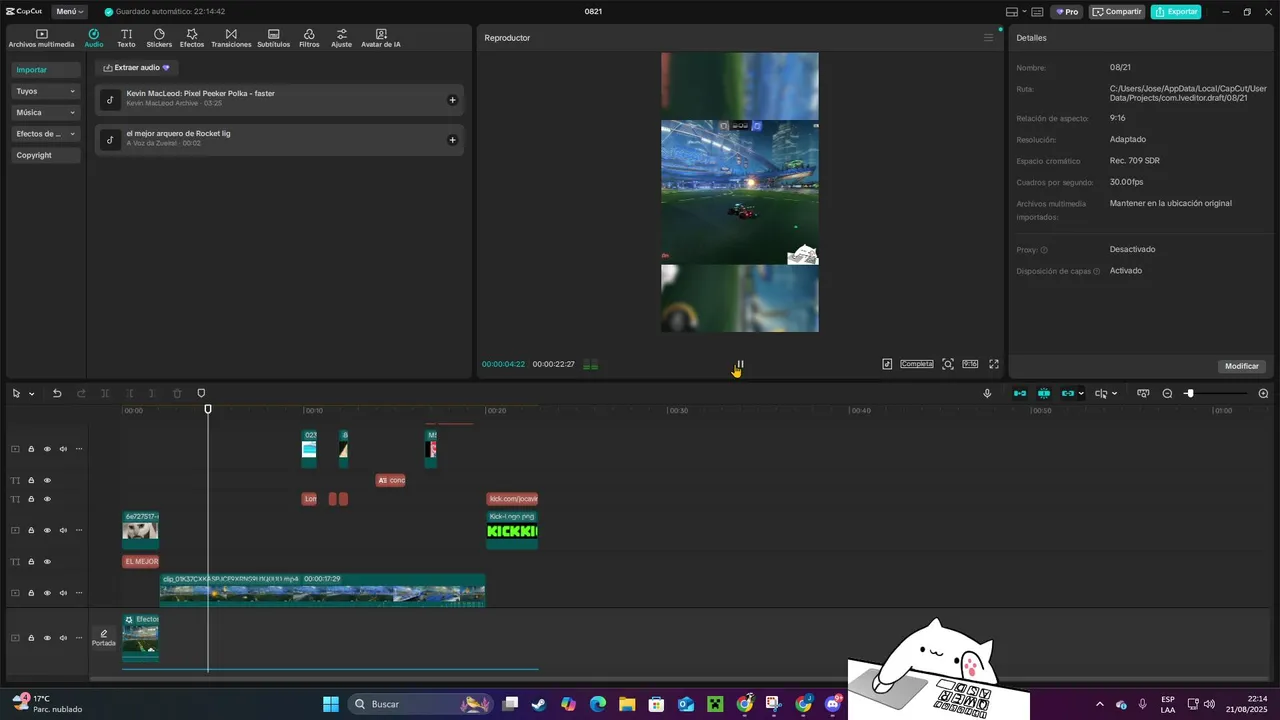Screen dimensions: 1280x720
Task: Click the Compartir button
Action: click(1117, 12)
